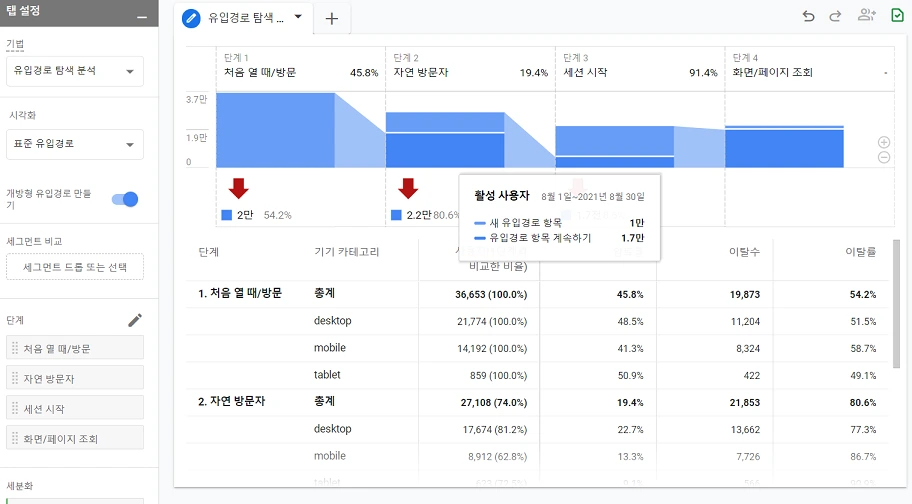Screen dimensions: 912x504
Task: Click the 세분화 section label
Action: (20, 486)
